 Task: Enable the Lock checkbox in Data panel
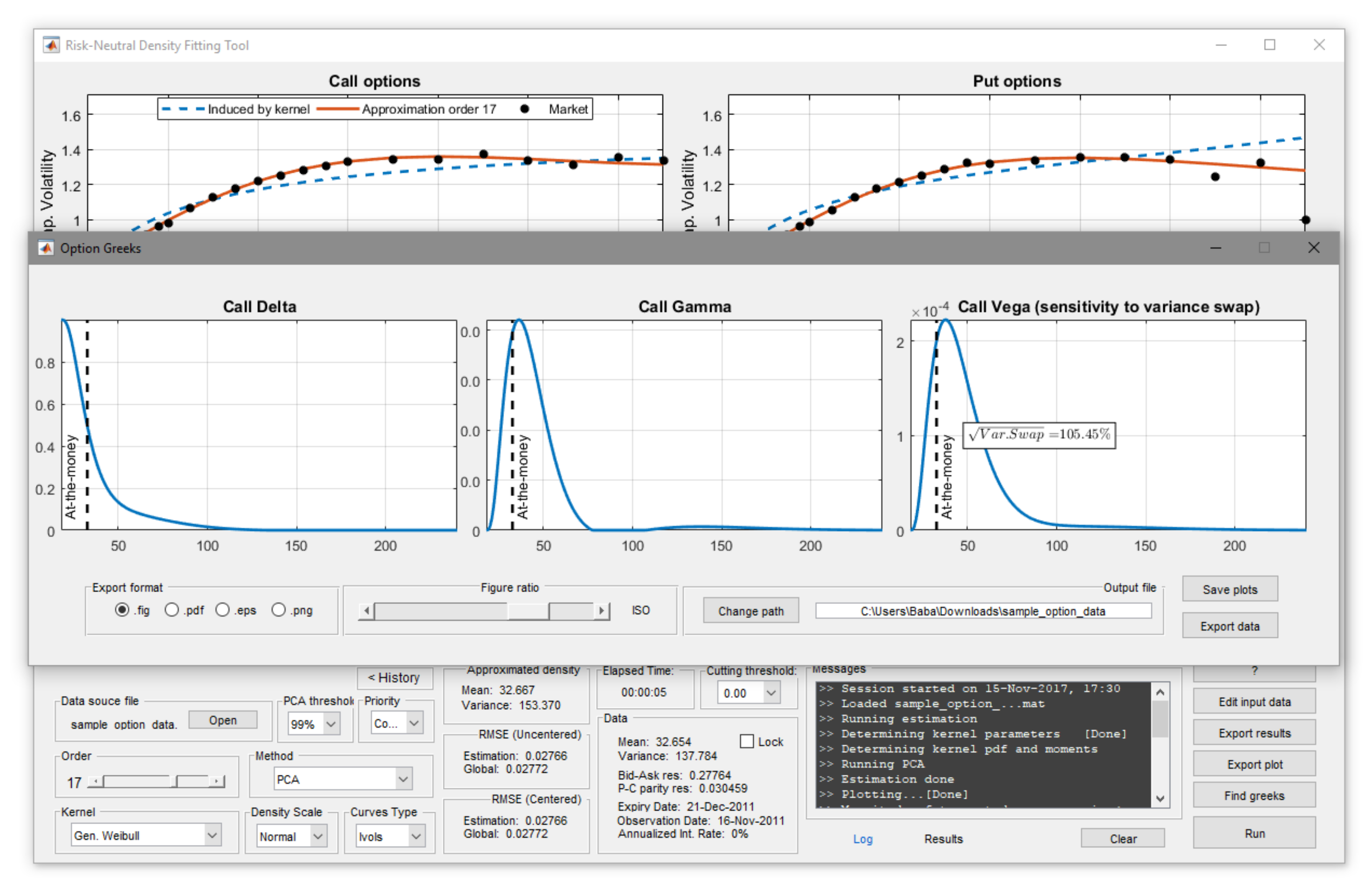coord(747,741)
